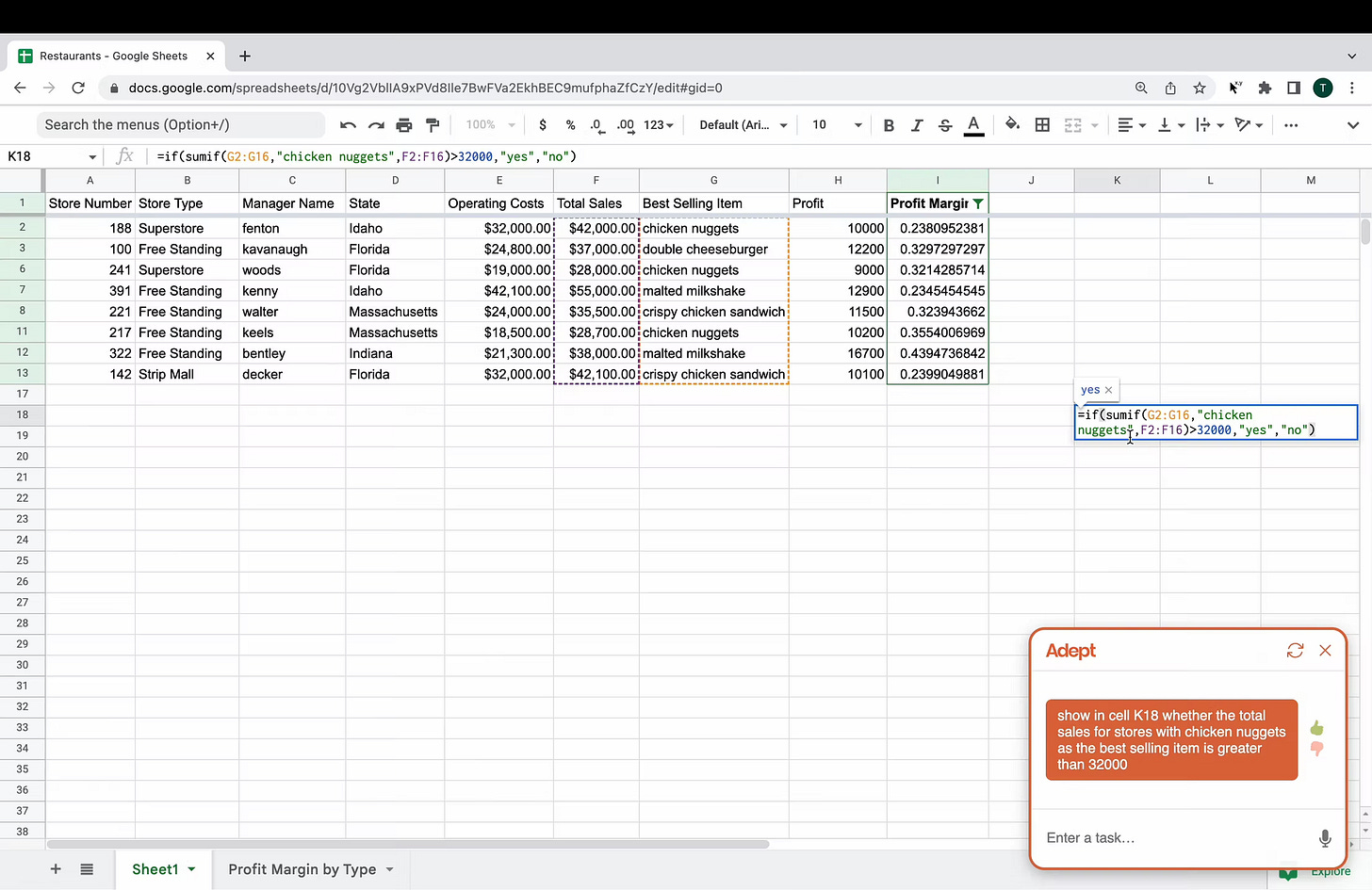
Task: Click the name box showing K18
Action: pyautogui.click(x=52, y=156)
